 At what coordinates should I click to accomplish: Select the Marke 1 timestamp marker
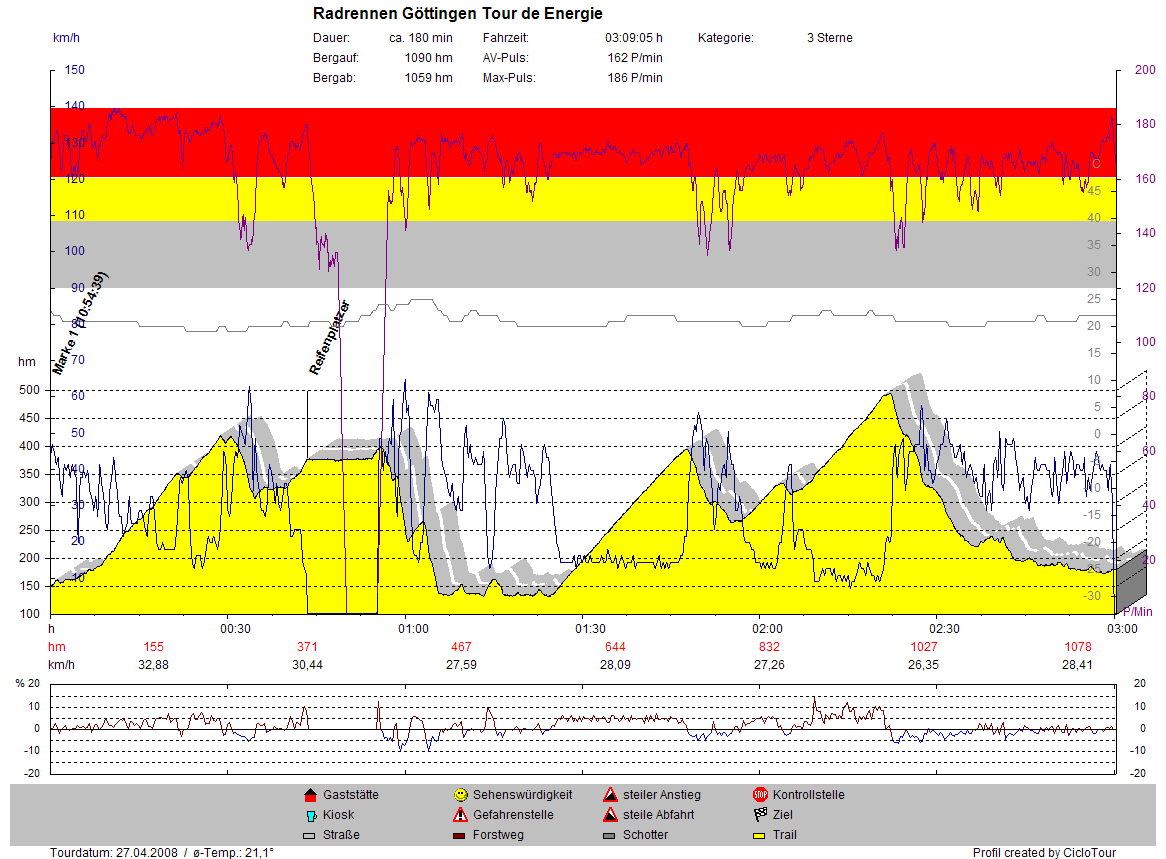81,324
